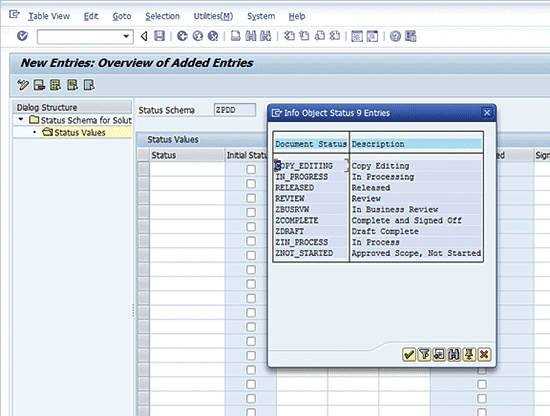Open the Utilities(M) menu

(213, 16)
